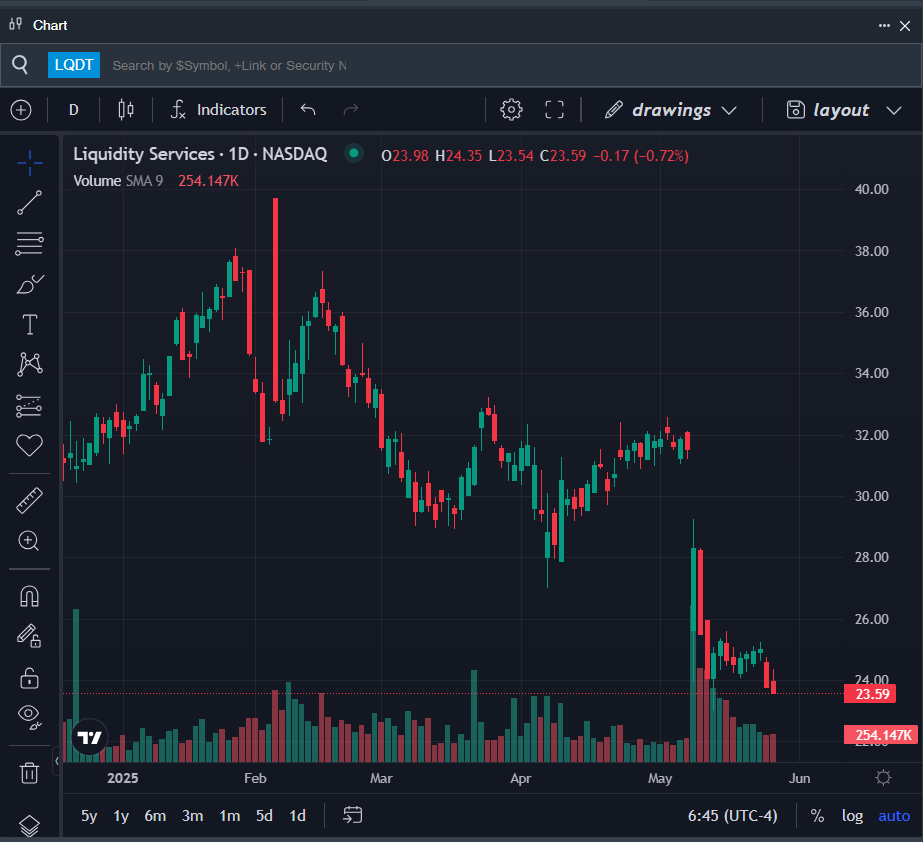Click the Liquidity Services chart title

coord(200,154)
